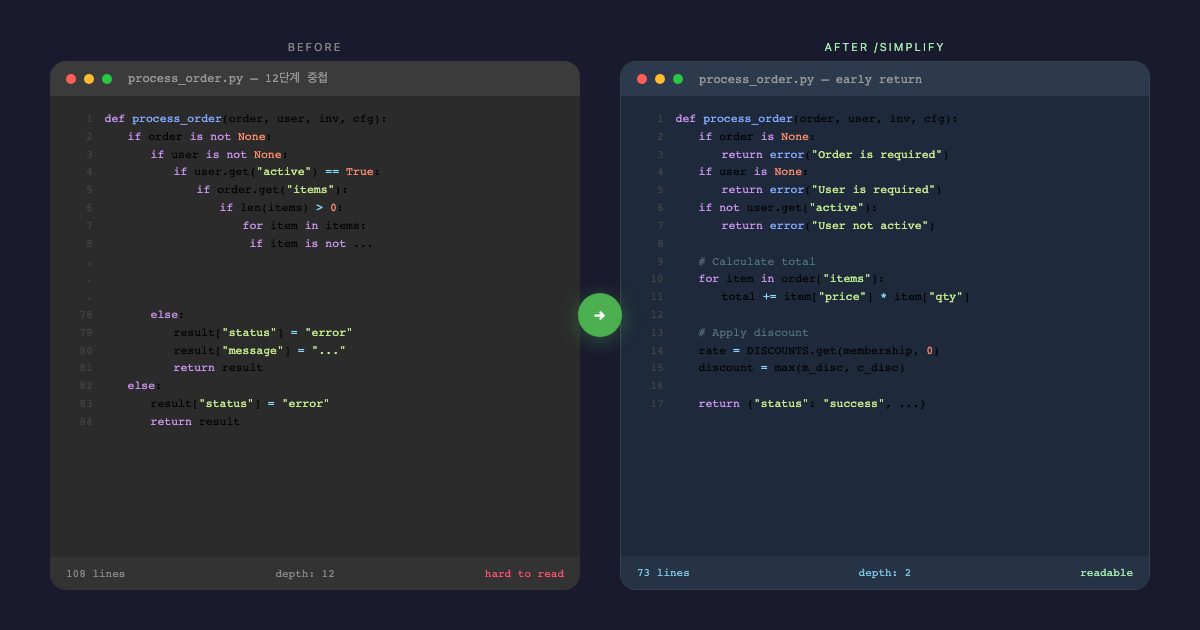This screenshot has width=1200, height=630.
Task: Close the left BEFORE window with red dot
Action: (71, 79)
